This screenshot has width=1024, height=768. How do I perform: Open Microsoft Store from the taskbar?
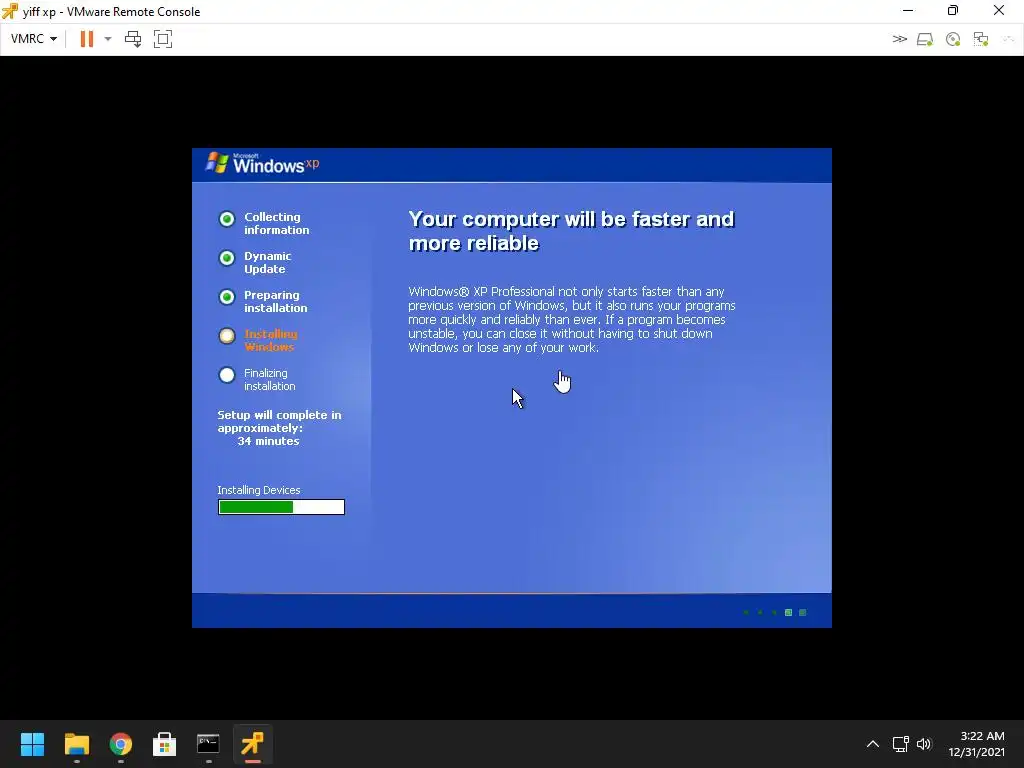pyautogui.click(x=165, y=744)
